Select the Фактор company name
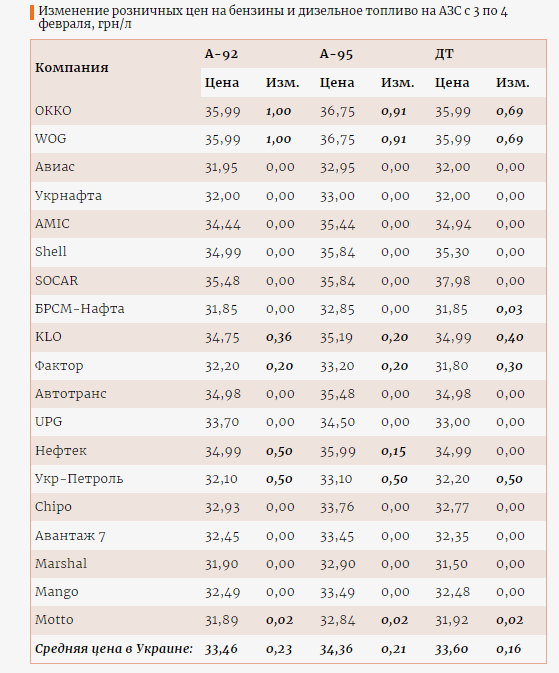This screenshot has height=673, width=559. pos(59,366)
